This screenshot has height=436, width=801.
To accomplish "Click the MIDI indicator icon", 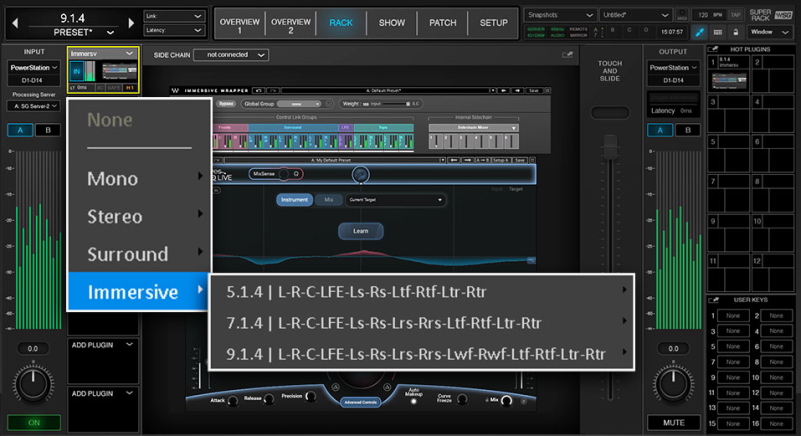I will 682,15.
